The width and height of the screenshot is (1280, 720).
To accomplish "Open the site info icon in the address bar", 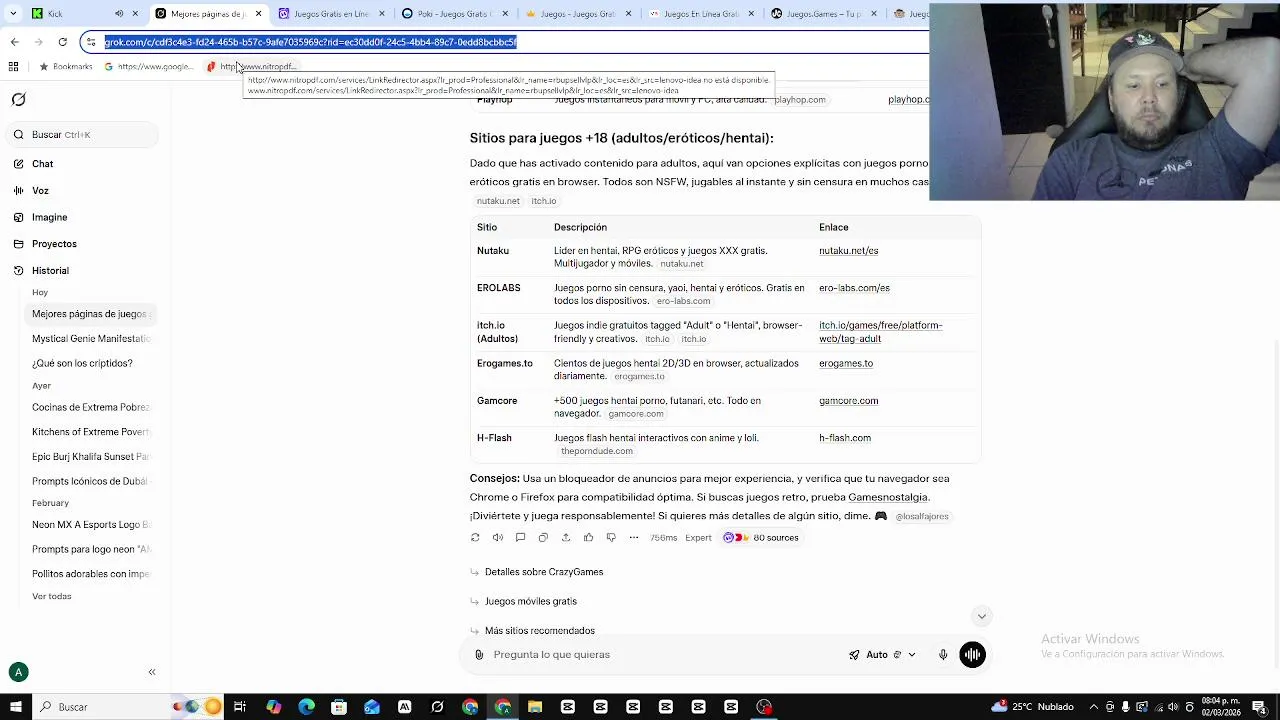I will click(x=91, y=42).
